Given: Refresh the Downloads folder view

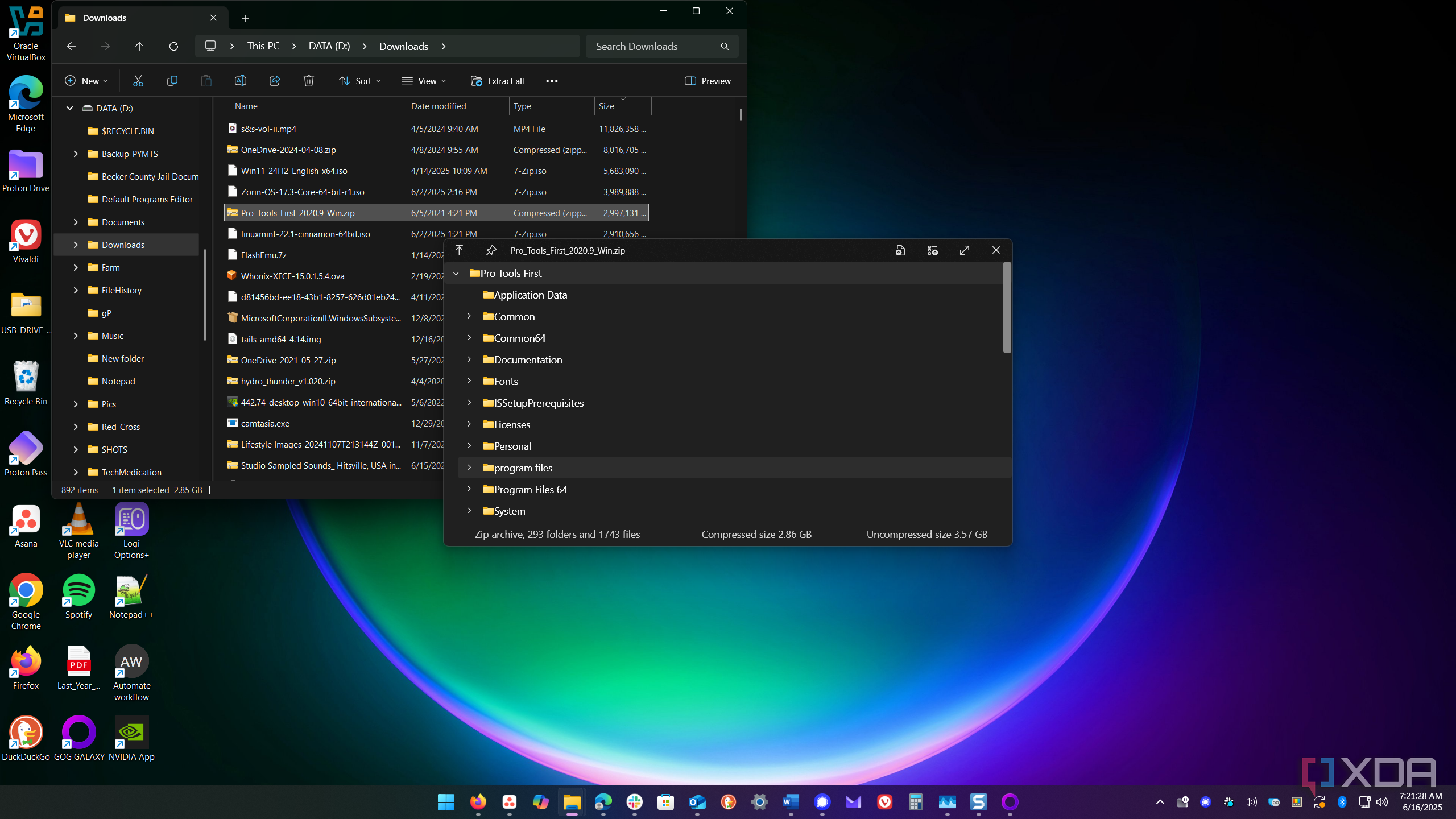Looking at the screenshot, I should click(173, 46).
